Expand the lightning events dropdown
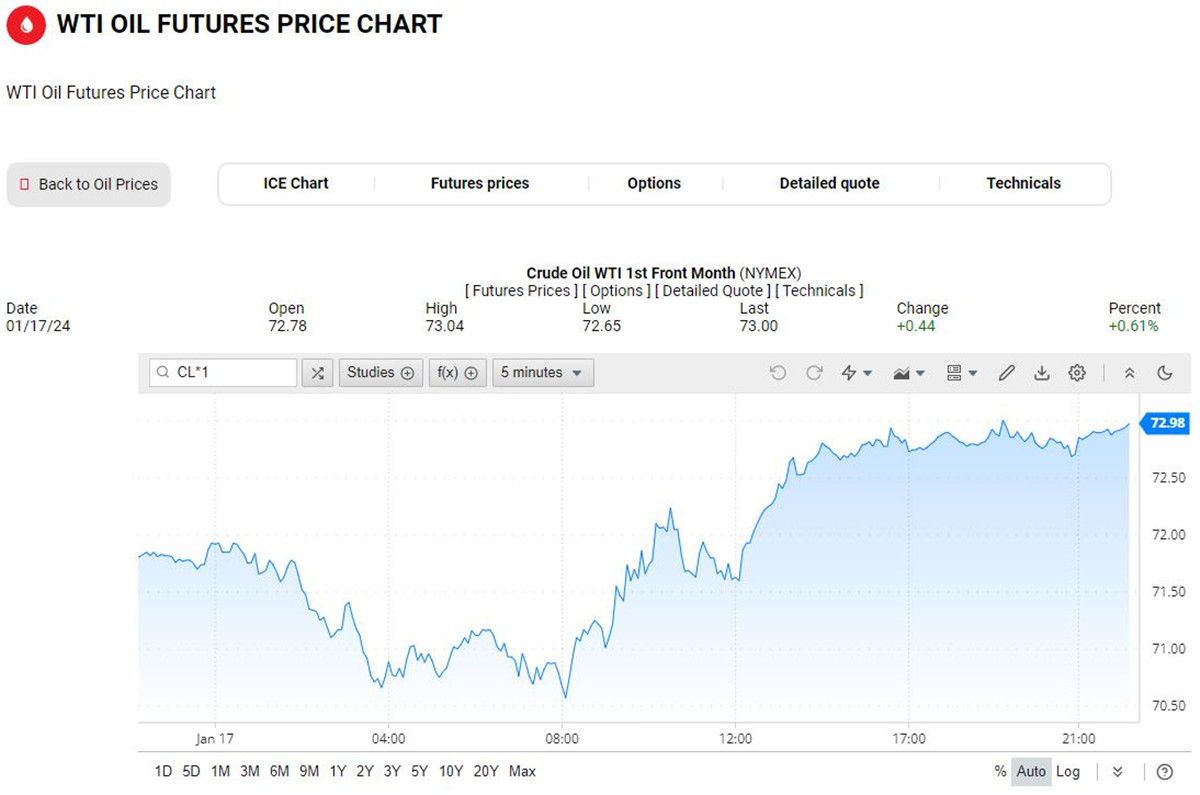Viewport: 1200px width, 795px height. click(x=857, y=373)
